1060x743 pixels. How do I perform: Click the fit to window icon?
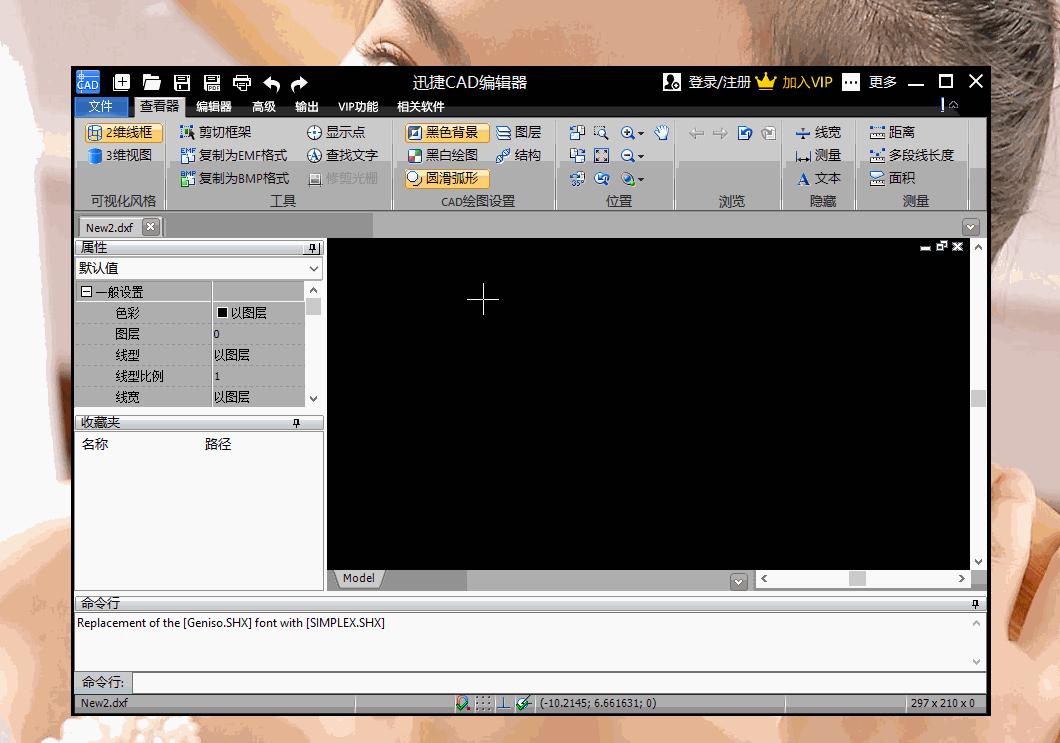pyautogui.click(x=601, y=155)
